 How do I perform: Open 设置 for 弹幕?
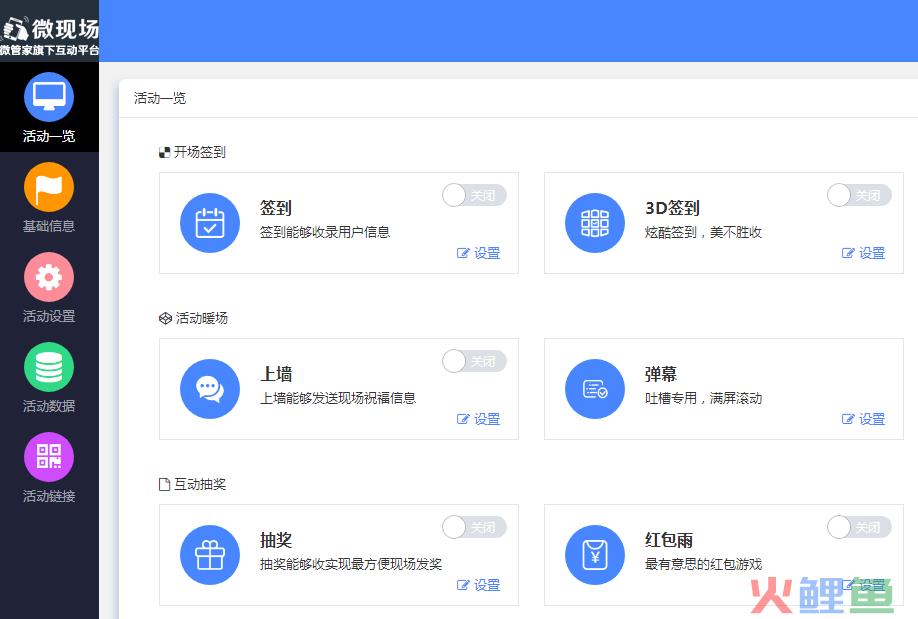pyautogui.click(x=864, y=419)
